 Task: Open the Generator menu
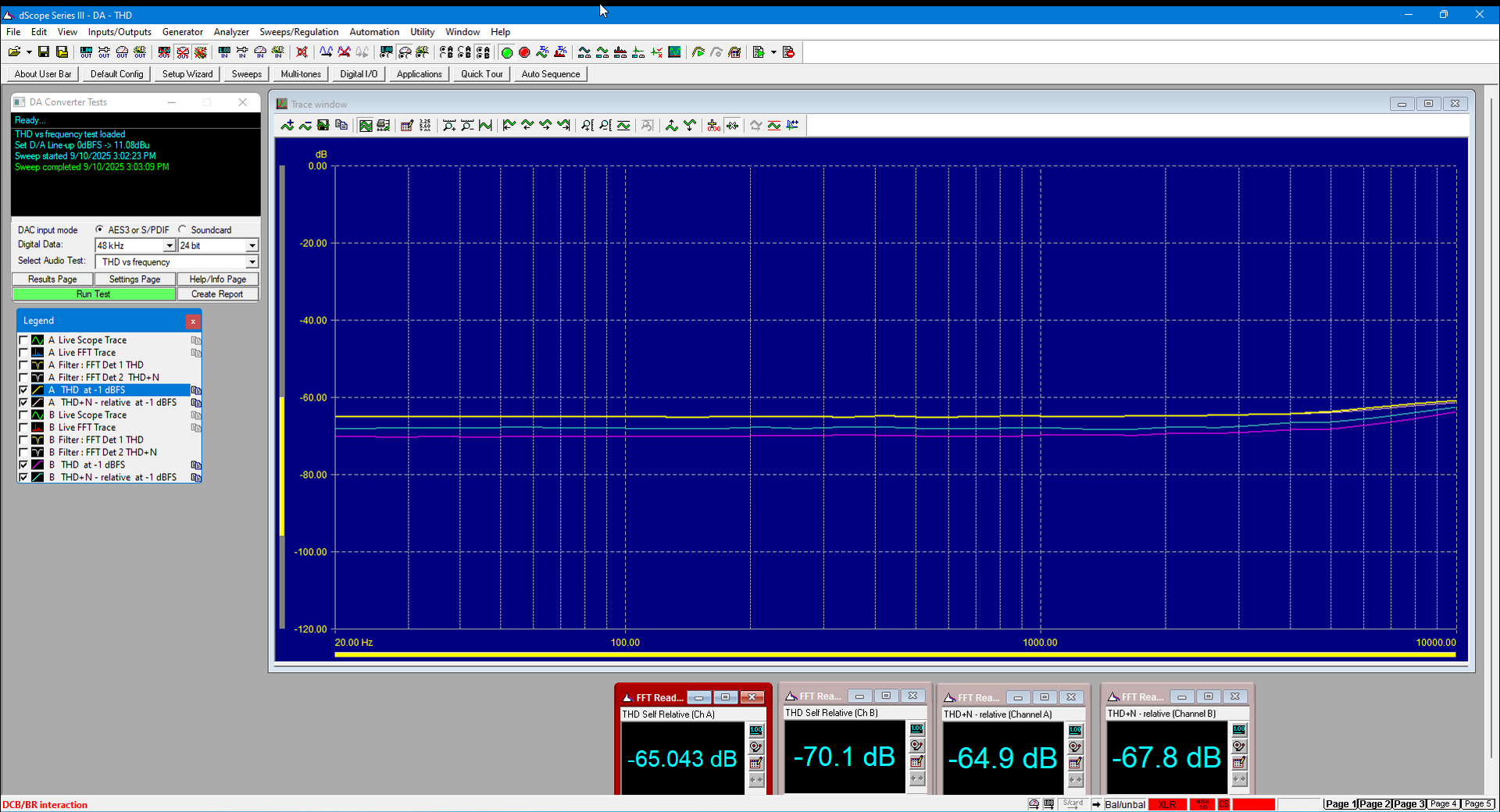183,32
